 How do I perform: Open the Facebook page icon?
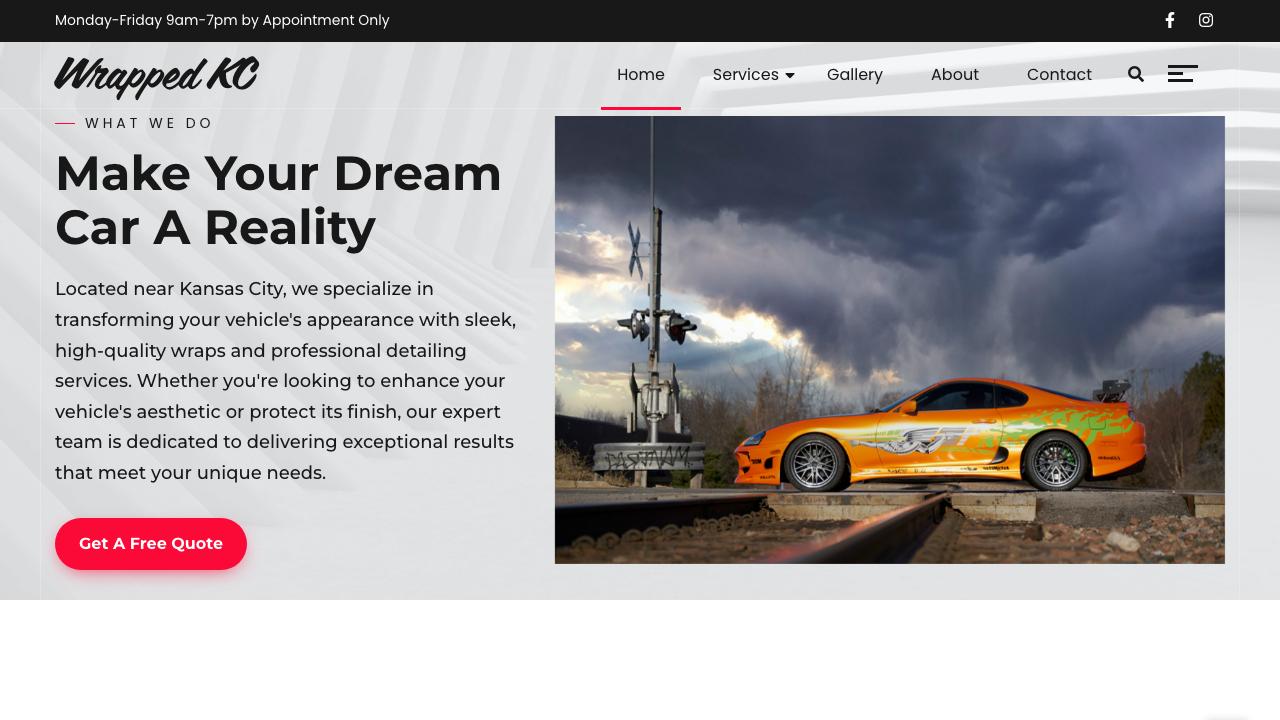(1169, 20)
